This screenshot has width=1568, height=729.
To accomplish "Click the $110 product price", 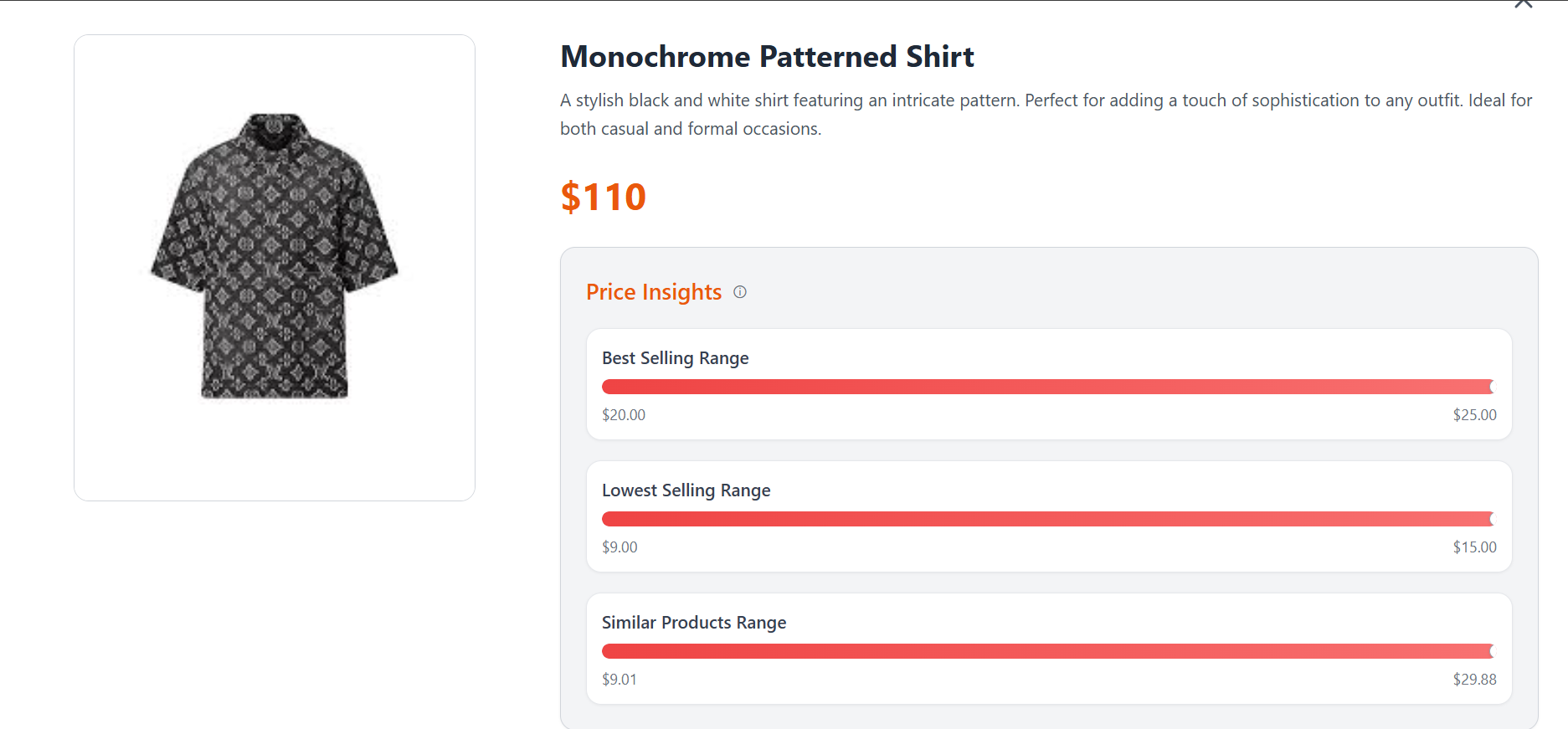I will tap(604, 197).
